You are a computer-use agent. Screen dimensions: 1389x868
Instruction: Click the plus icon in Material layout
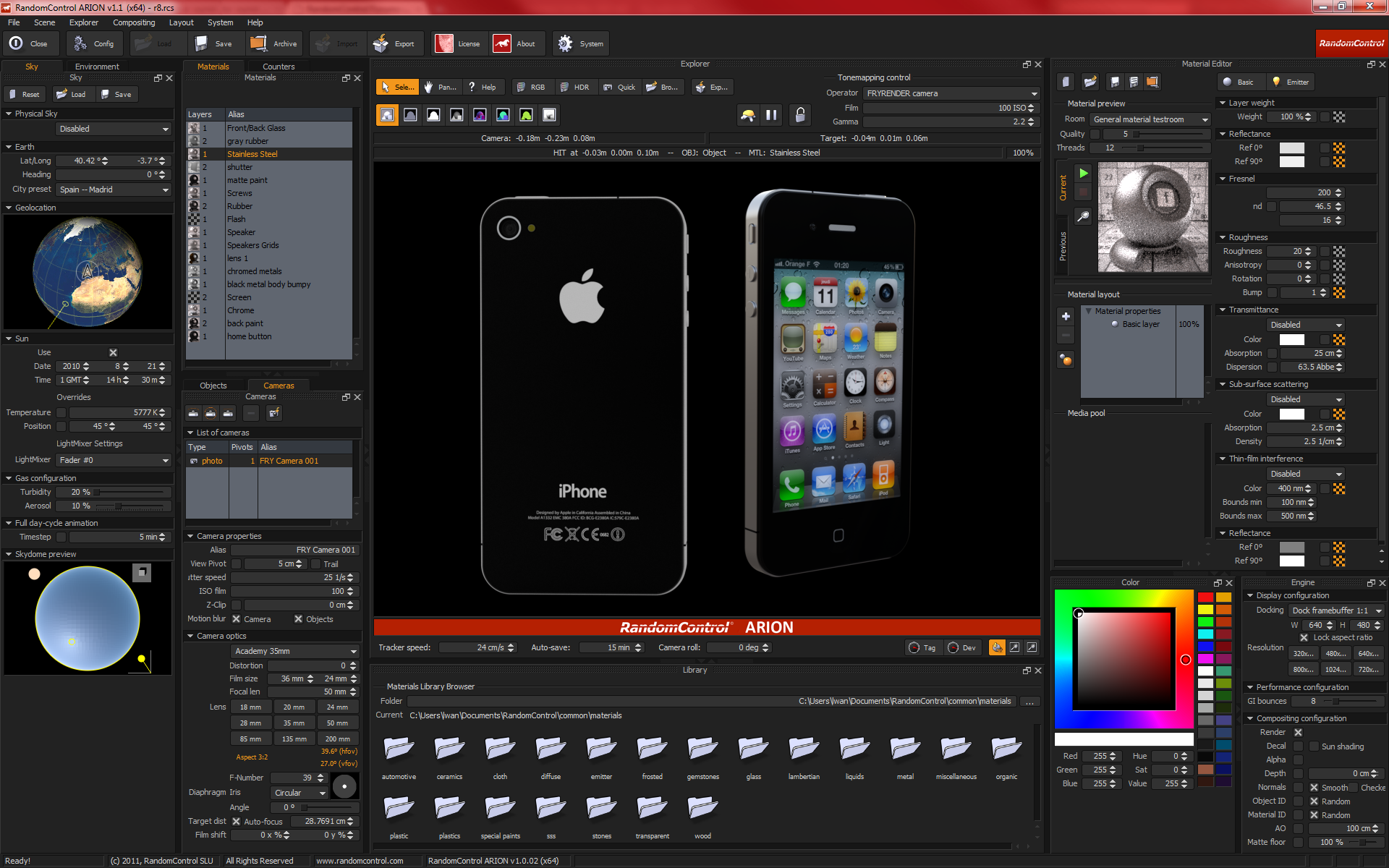coord(1066,316)
